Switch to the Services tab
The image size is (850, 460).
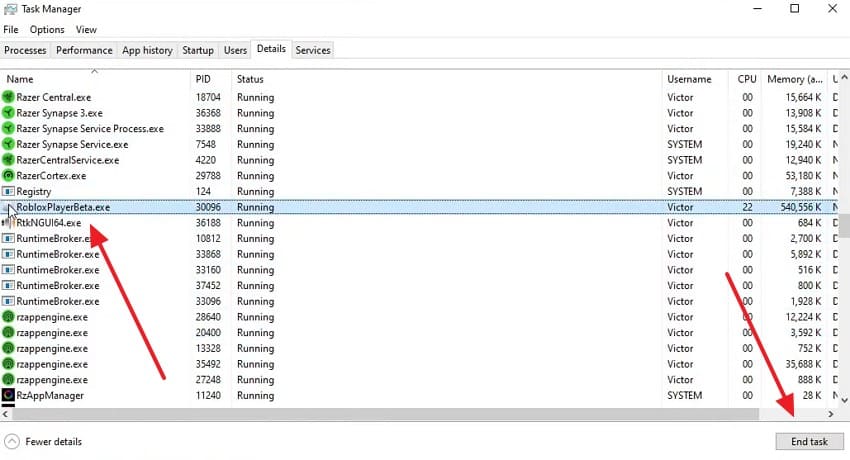click(313, 50)
